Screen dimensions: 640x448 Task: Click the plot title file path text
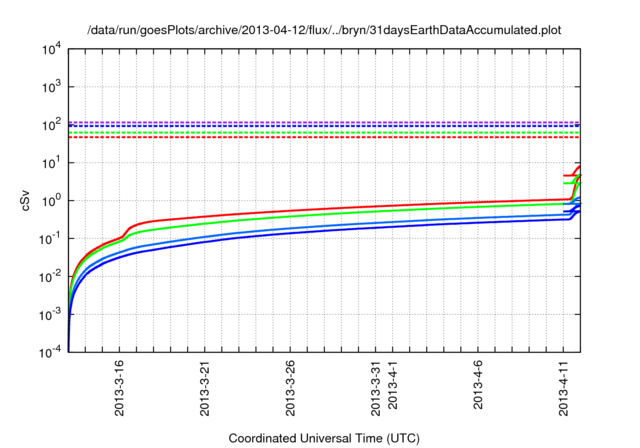[324, 30]
